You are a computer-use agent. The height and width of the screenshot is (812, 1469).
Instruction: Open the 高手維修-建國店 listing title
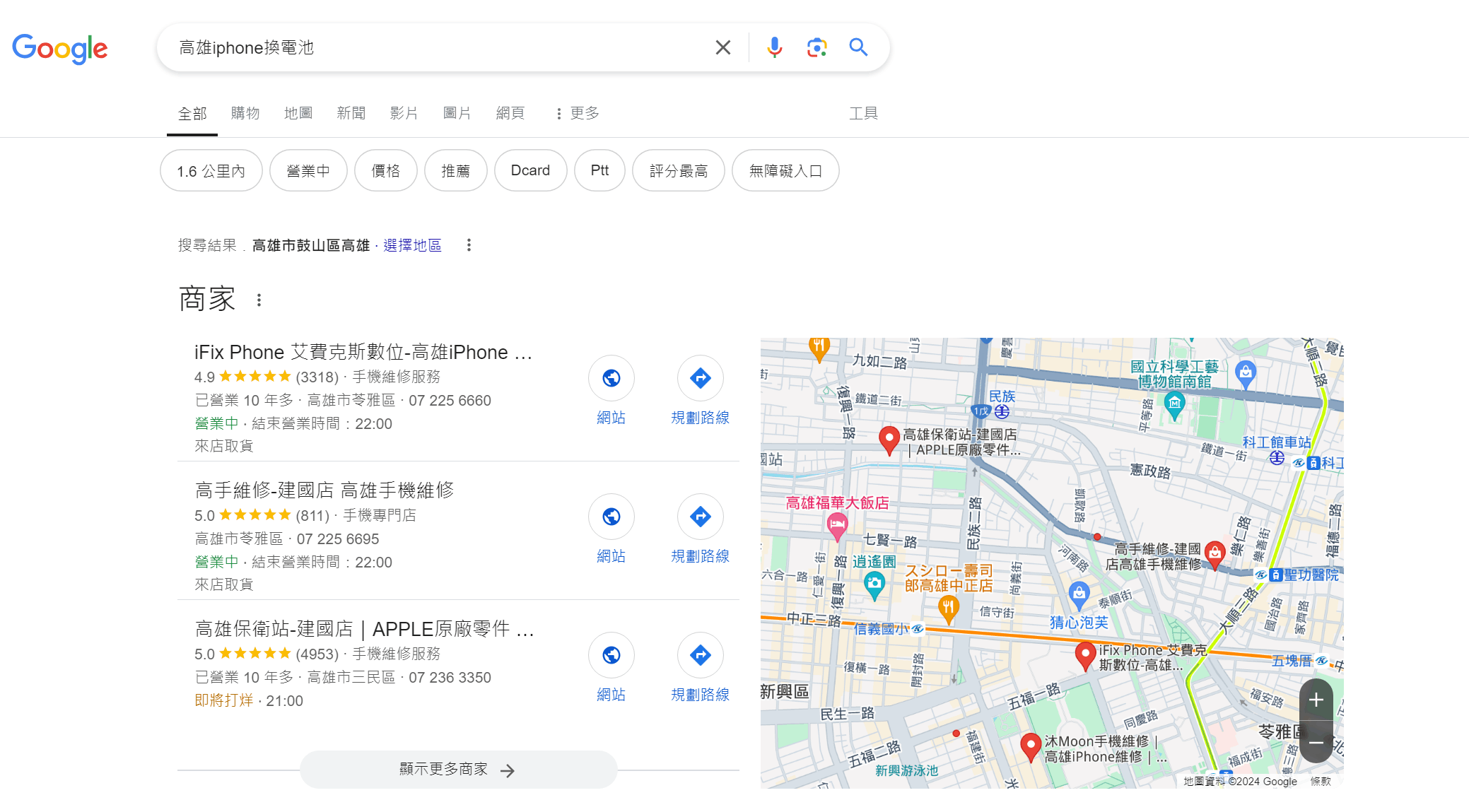tap(324, 490)
